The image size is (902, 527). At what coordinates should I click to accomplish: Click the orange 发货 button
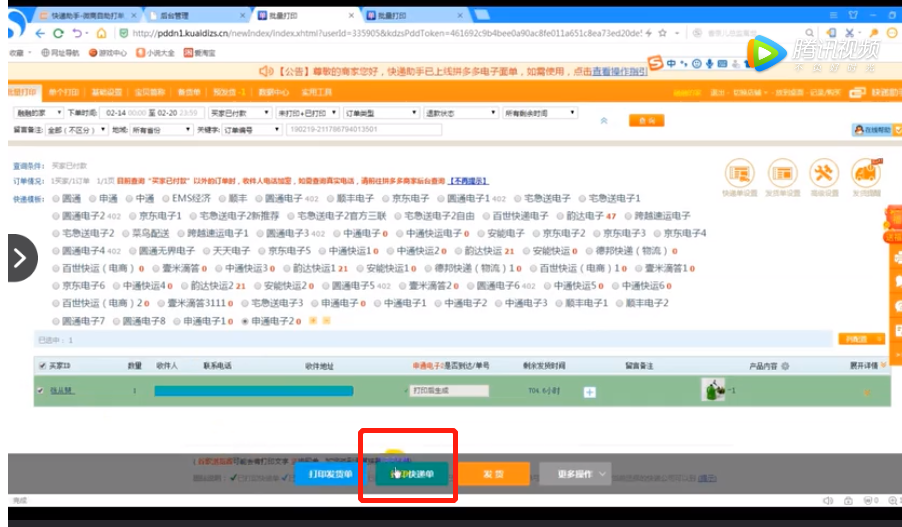coord(493,474)
